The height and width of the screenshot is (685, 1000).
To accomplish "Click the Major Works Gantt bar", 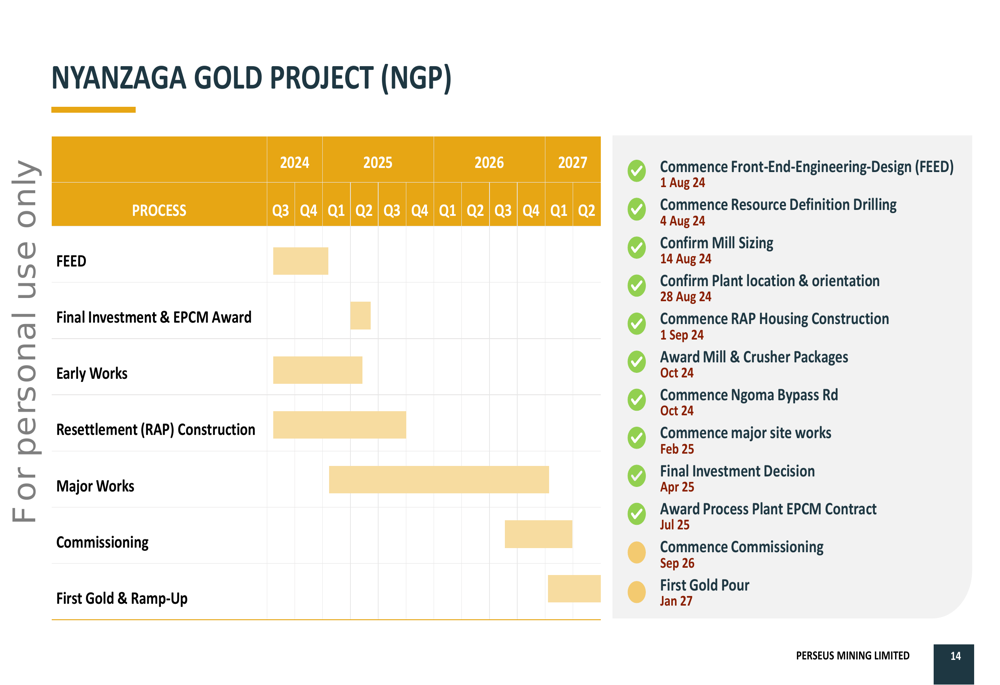I will pyautogui.click(x=438, y=479).
